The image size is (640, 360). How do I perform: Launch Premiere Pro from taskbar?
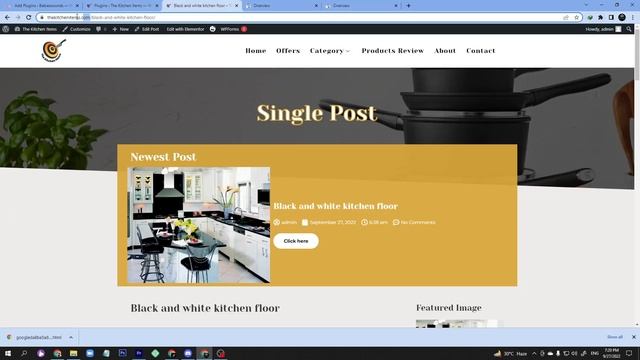point(139,353)
